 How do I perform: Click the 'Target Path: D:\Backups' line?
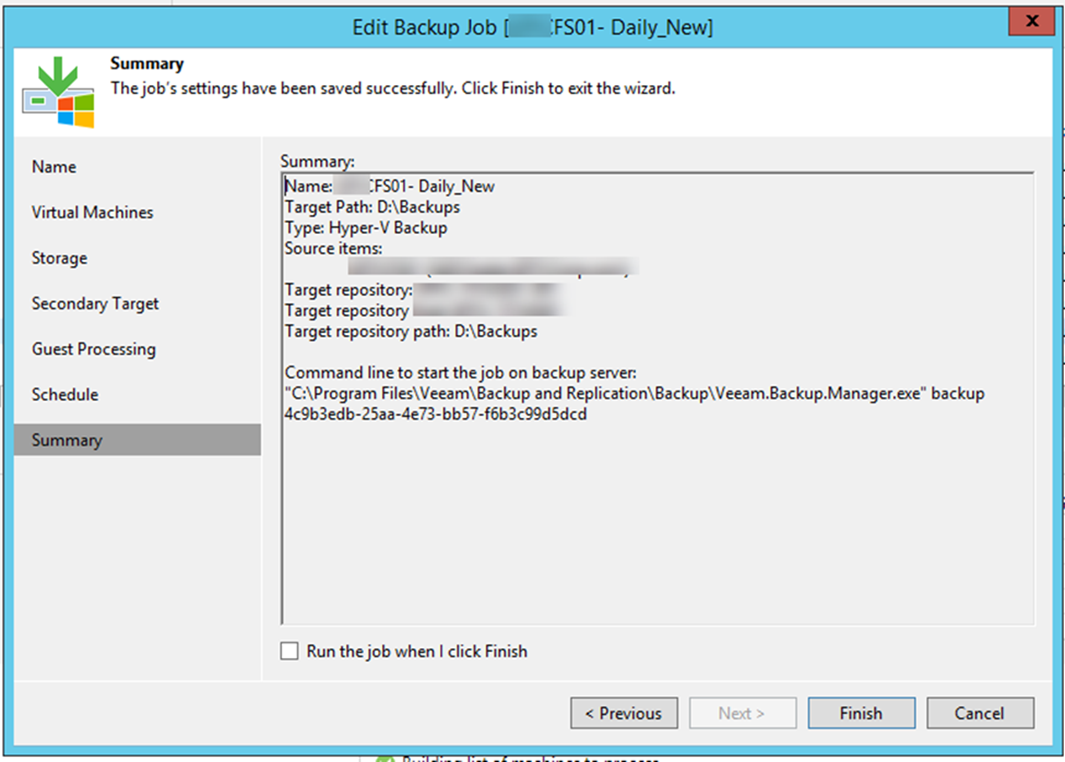tap(372, 207)
